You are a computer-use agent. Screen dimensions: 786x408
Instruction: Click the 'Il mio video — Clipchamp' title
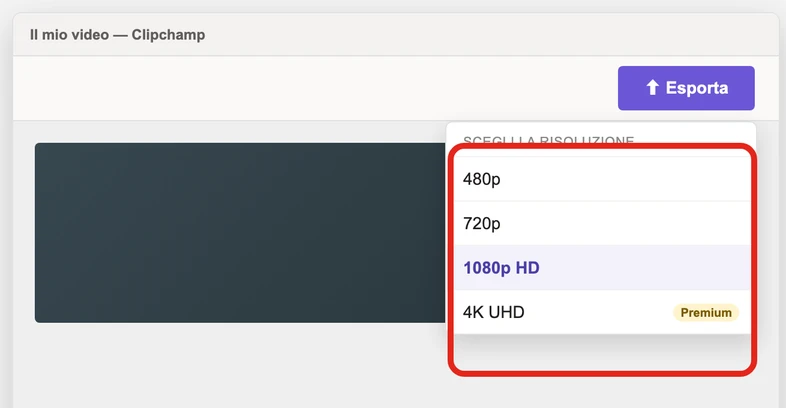click(117, 35)
